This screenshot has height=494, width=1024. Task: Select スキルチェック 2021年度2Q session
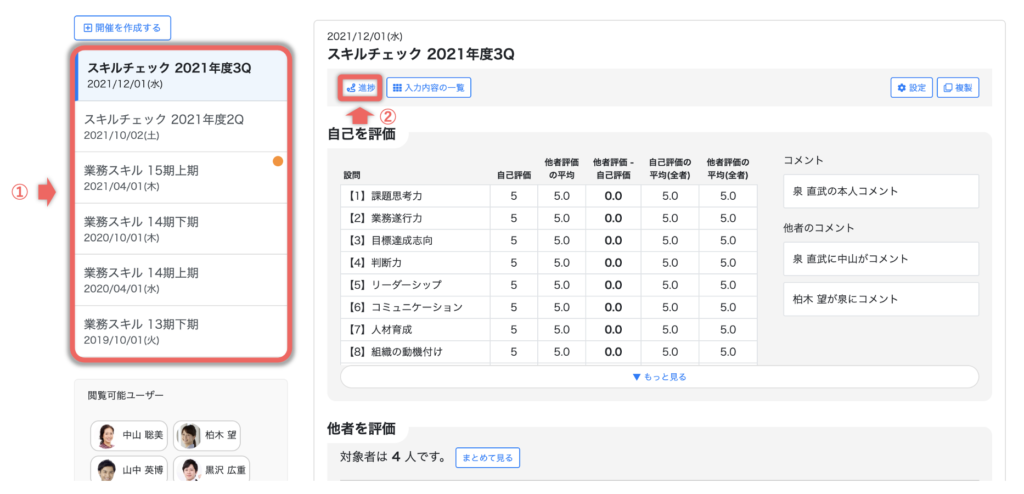[x=182, y=126]
